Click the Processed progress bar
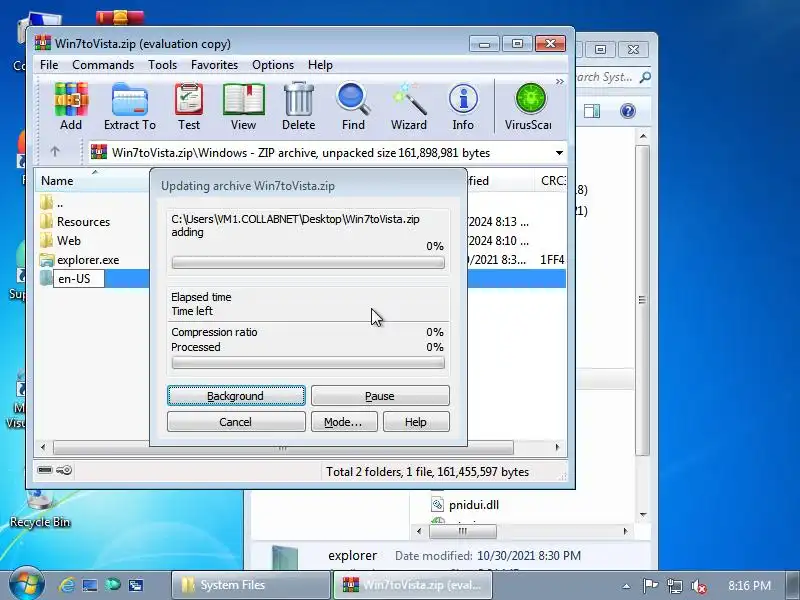 [x=308, y=362]
